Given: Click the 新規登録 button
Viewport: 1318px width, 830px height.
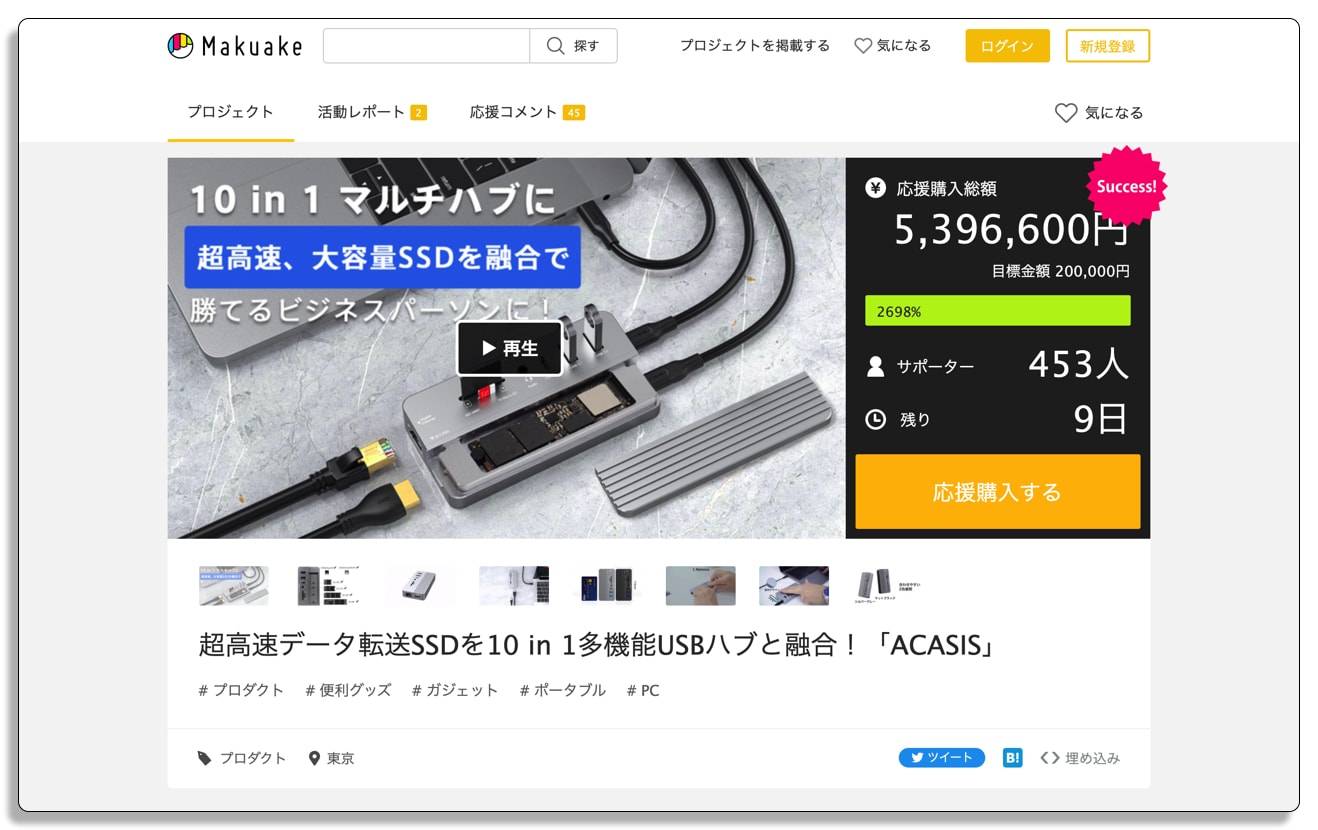Looking at the screenshot, I should pos(1108,46).
